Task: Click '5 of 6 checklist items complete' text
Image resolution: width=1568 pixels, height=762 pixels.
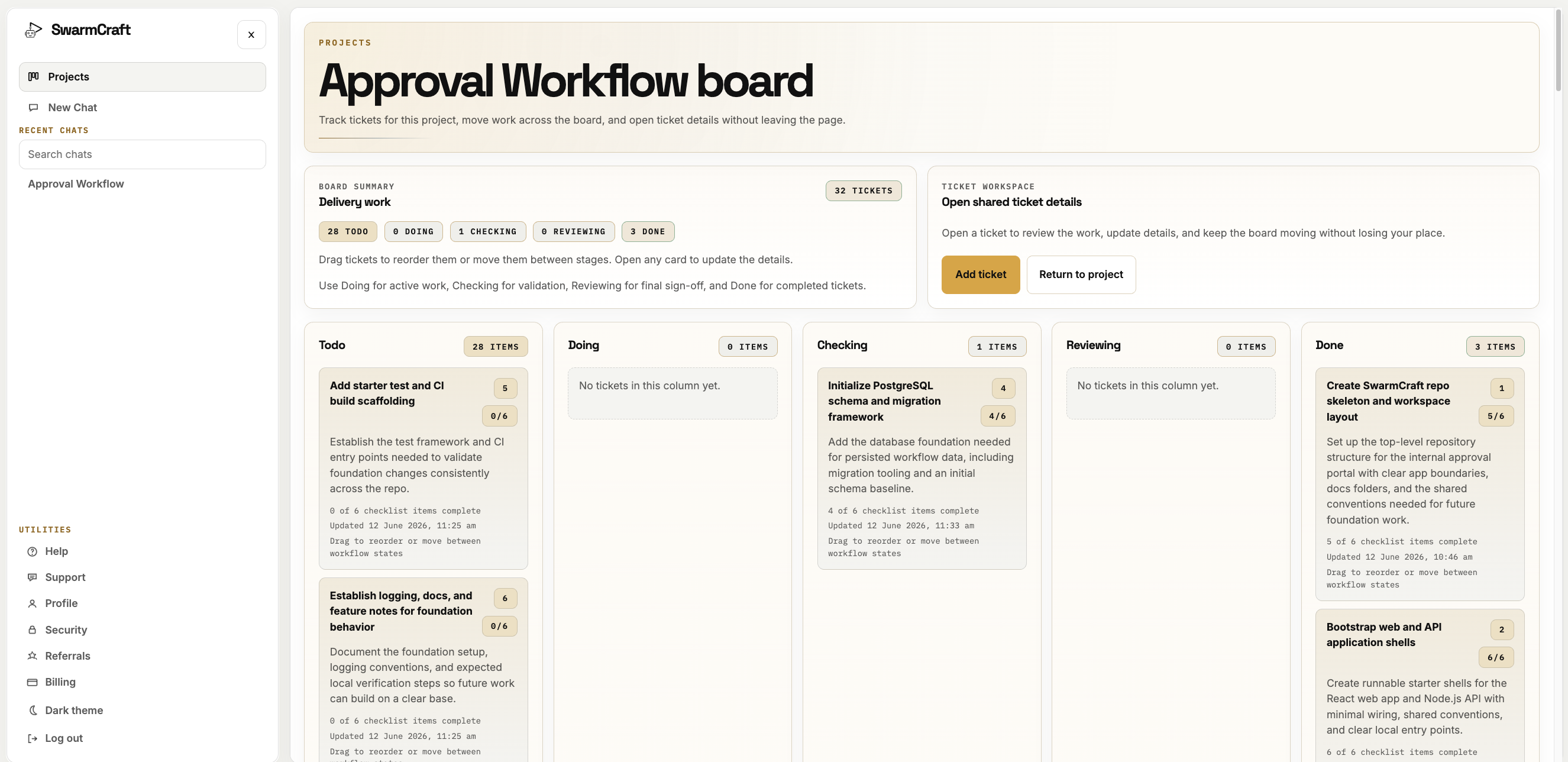Action: click(x=1402, y=542)
